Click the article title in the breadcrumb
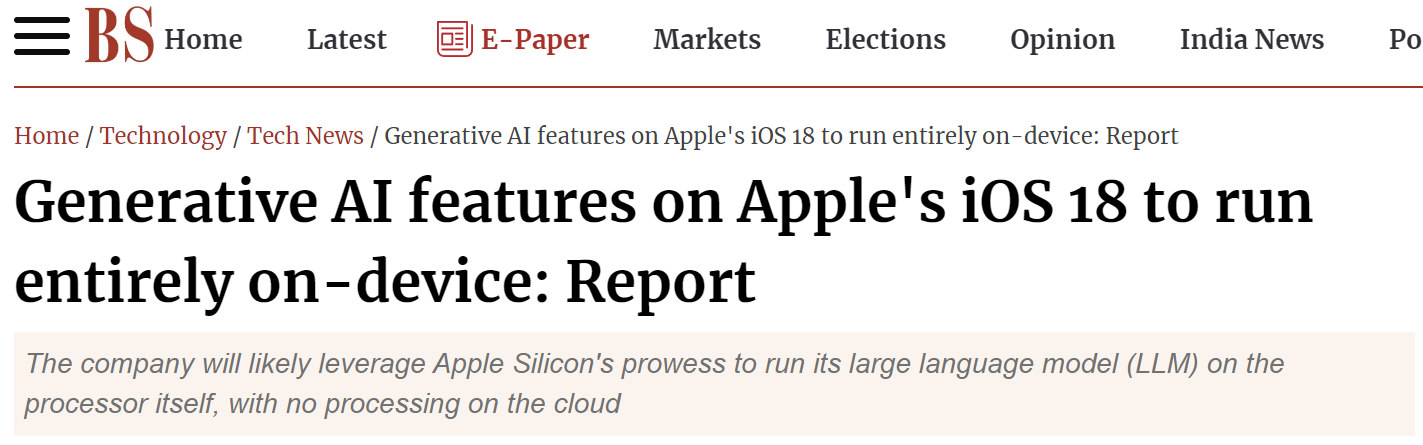 pos(781,136)
